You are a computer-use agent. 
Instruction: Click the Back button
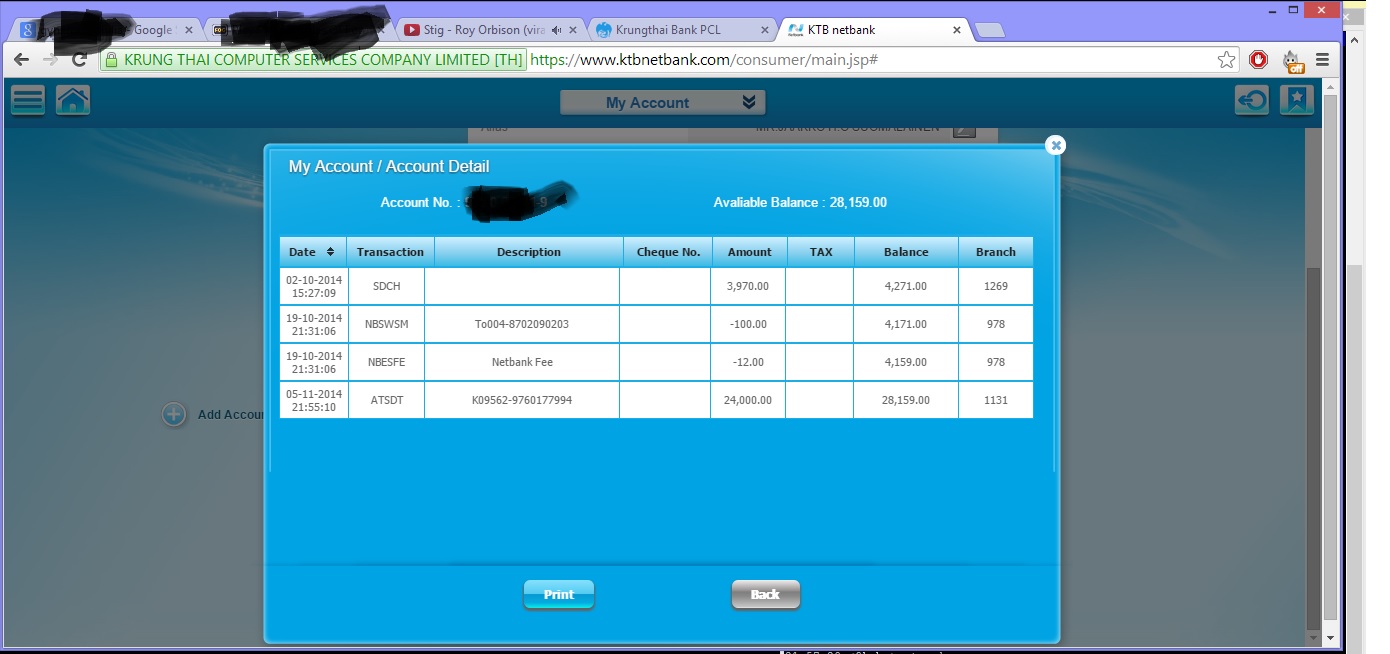pos(766,594)
